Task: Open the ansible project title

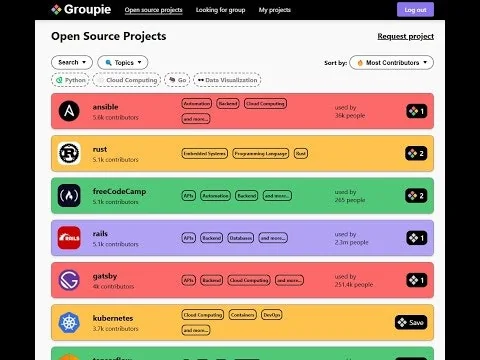Action: pos(105,107)
